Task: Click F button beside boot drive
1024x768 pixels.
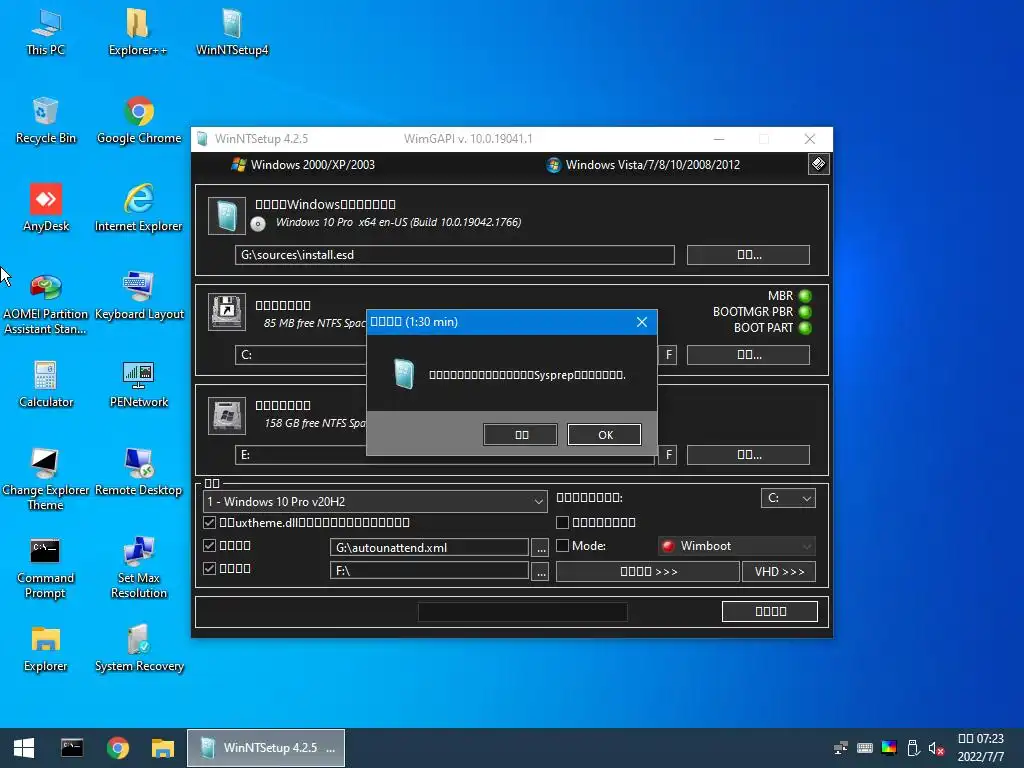Action: tap(668, 355)
